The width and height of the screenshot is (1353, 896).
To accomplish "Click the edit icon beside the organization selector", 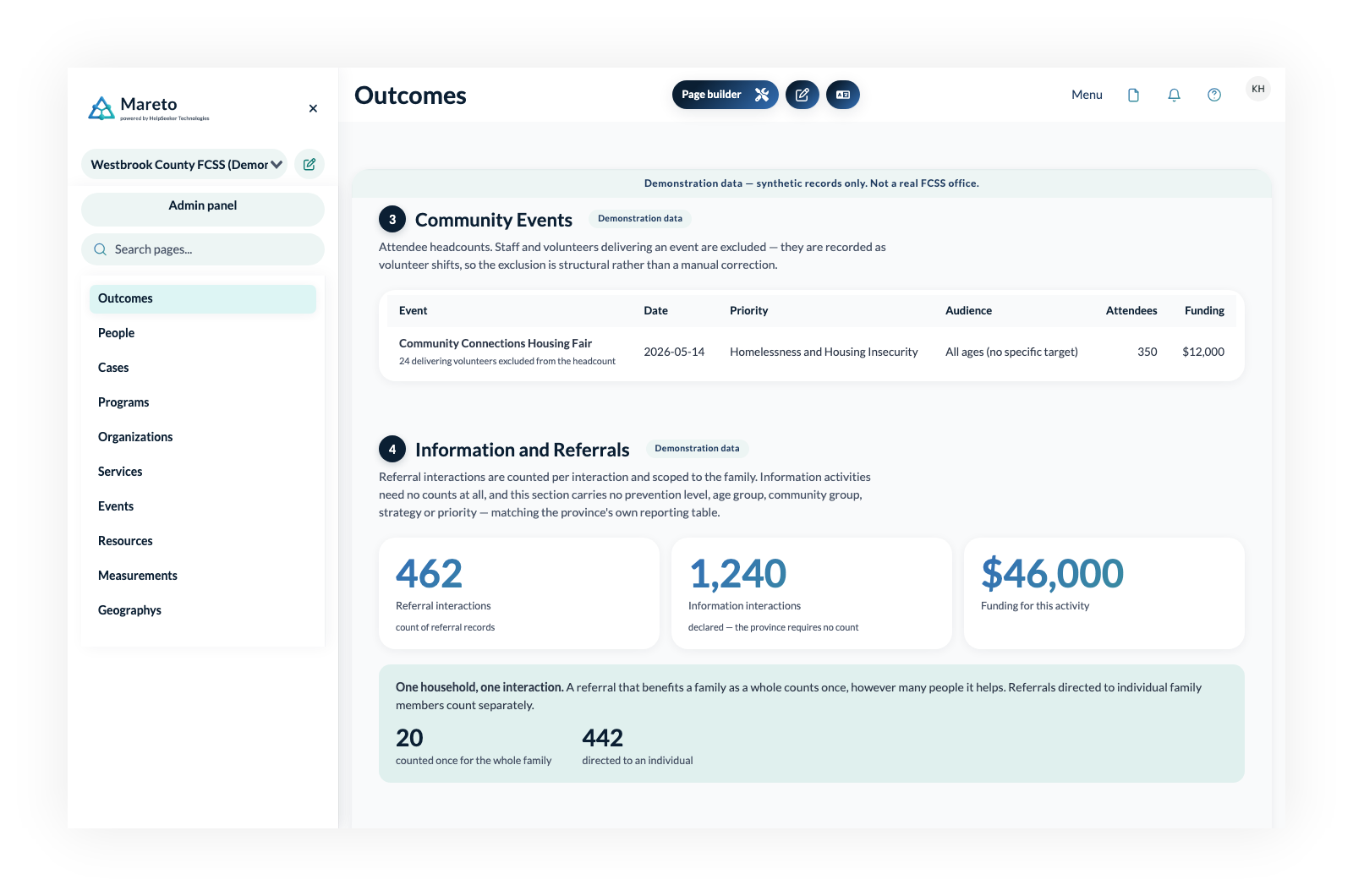I will 309,164.
